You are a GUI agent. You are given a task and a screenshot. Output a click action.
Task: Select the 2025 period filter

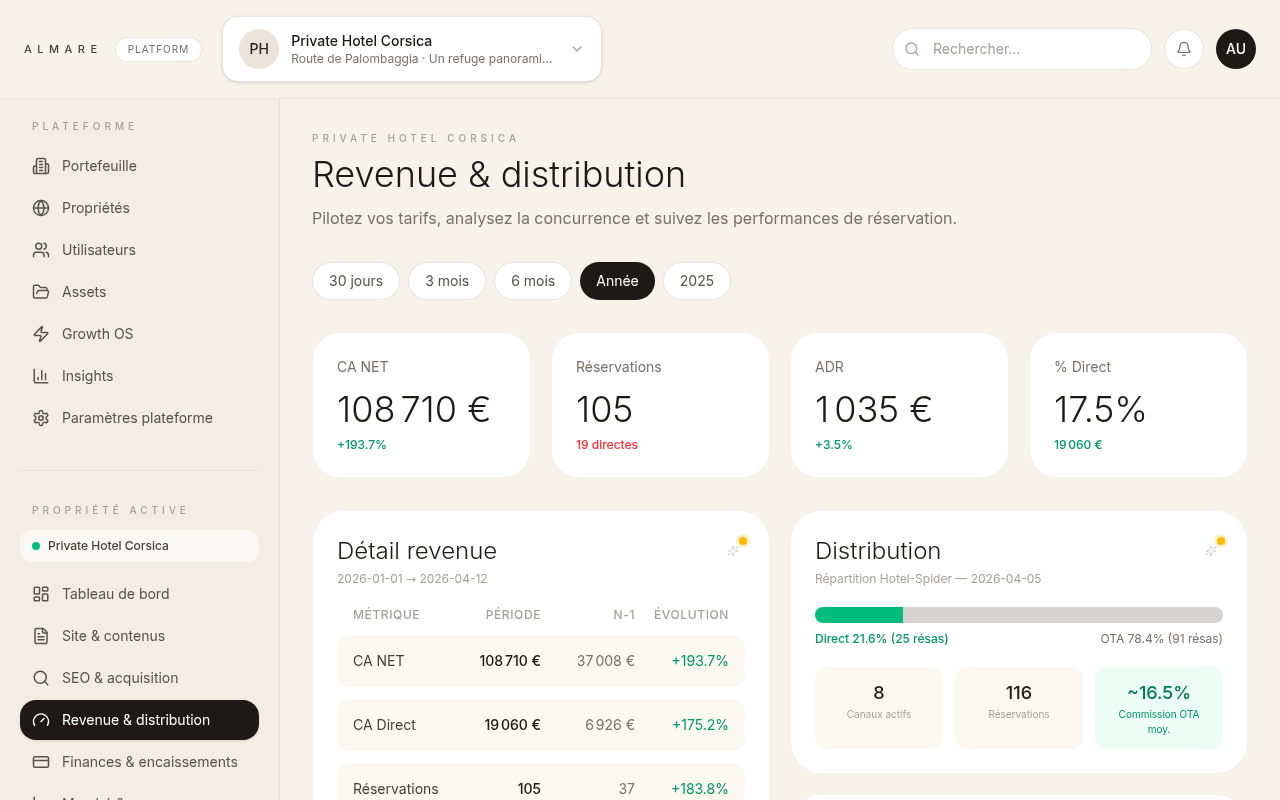click(697, 281)
